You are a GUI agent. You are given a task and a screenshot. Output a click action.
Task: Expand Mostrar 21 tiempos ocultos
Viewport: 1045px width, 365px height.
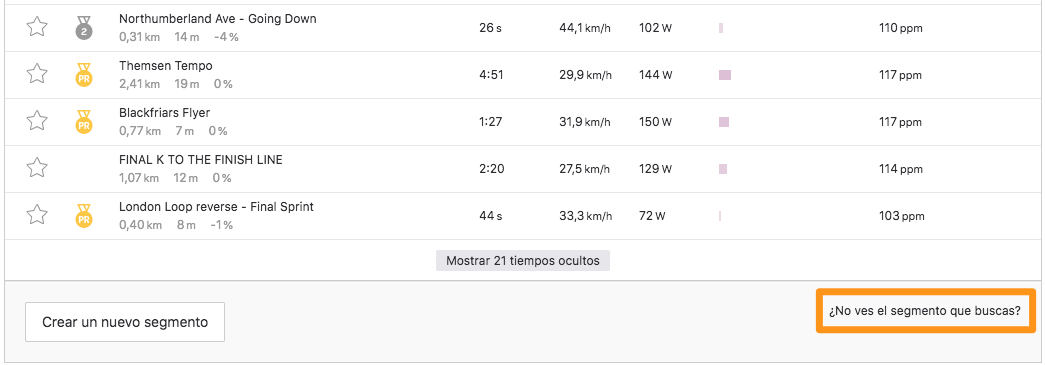pos(522,261)
